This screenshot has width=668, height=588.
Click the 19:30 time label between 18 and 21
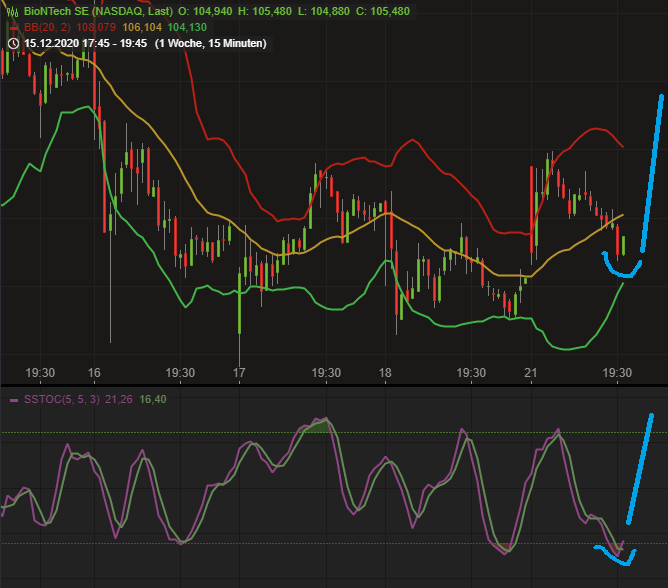pos(471,373)
